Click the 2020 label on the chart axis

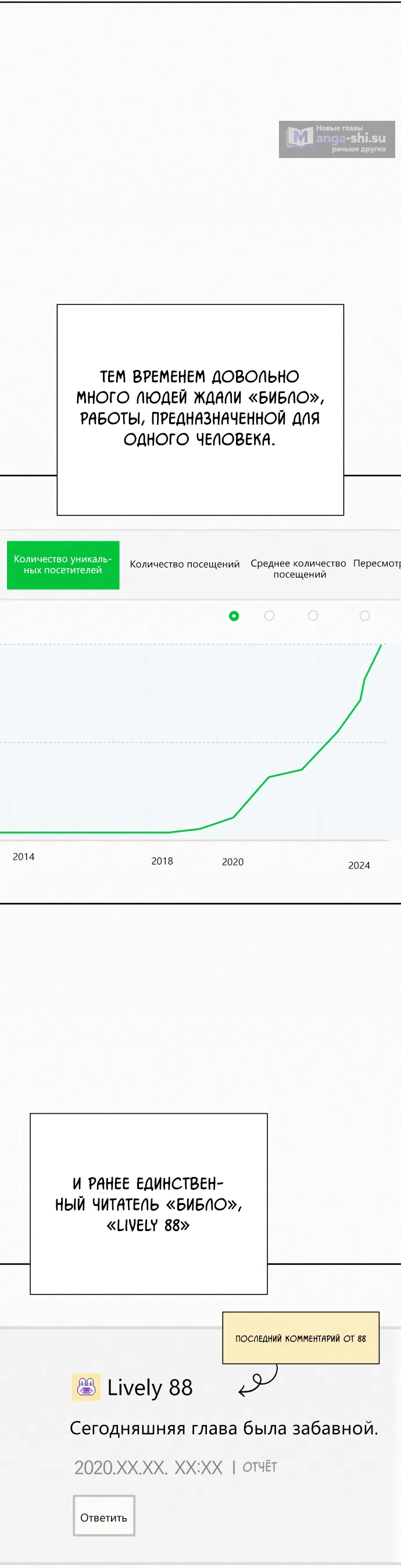pos(232,862)
